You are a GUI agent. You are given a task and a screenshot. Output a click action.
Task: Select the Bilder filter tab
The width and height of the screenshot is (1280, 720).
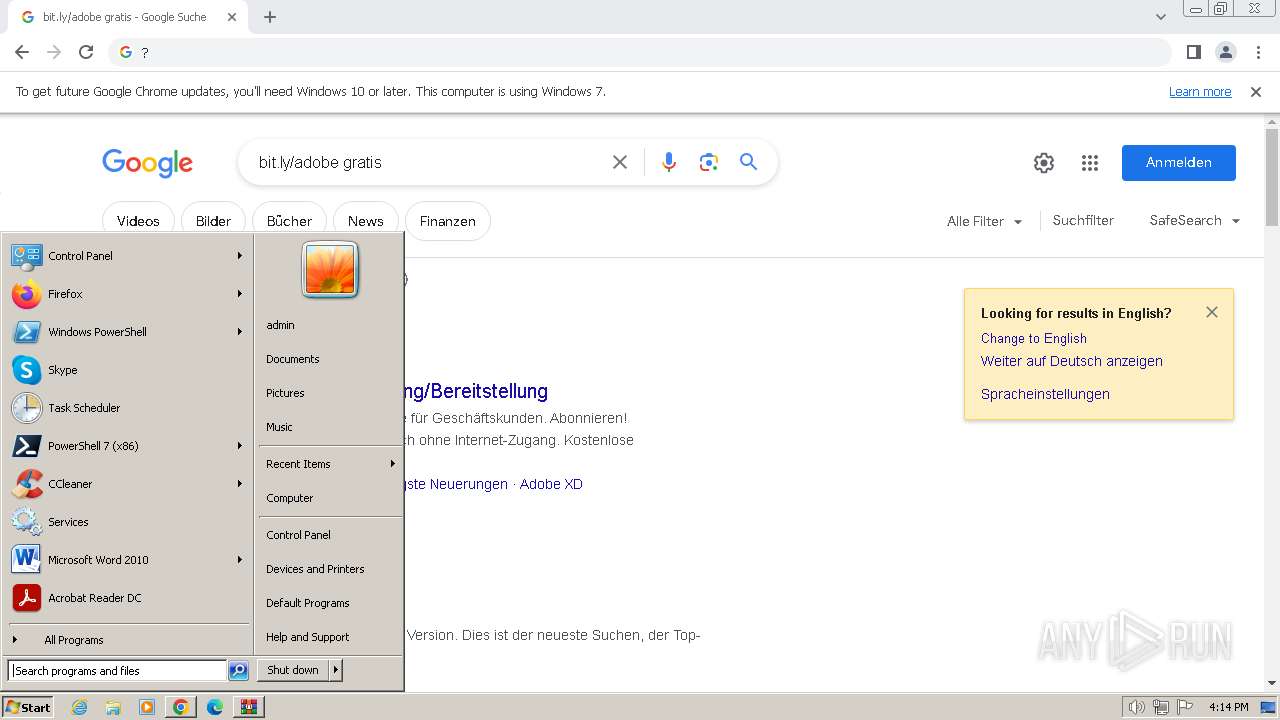213,221
